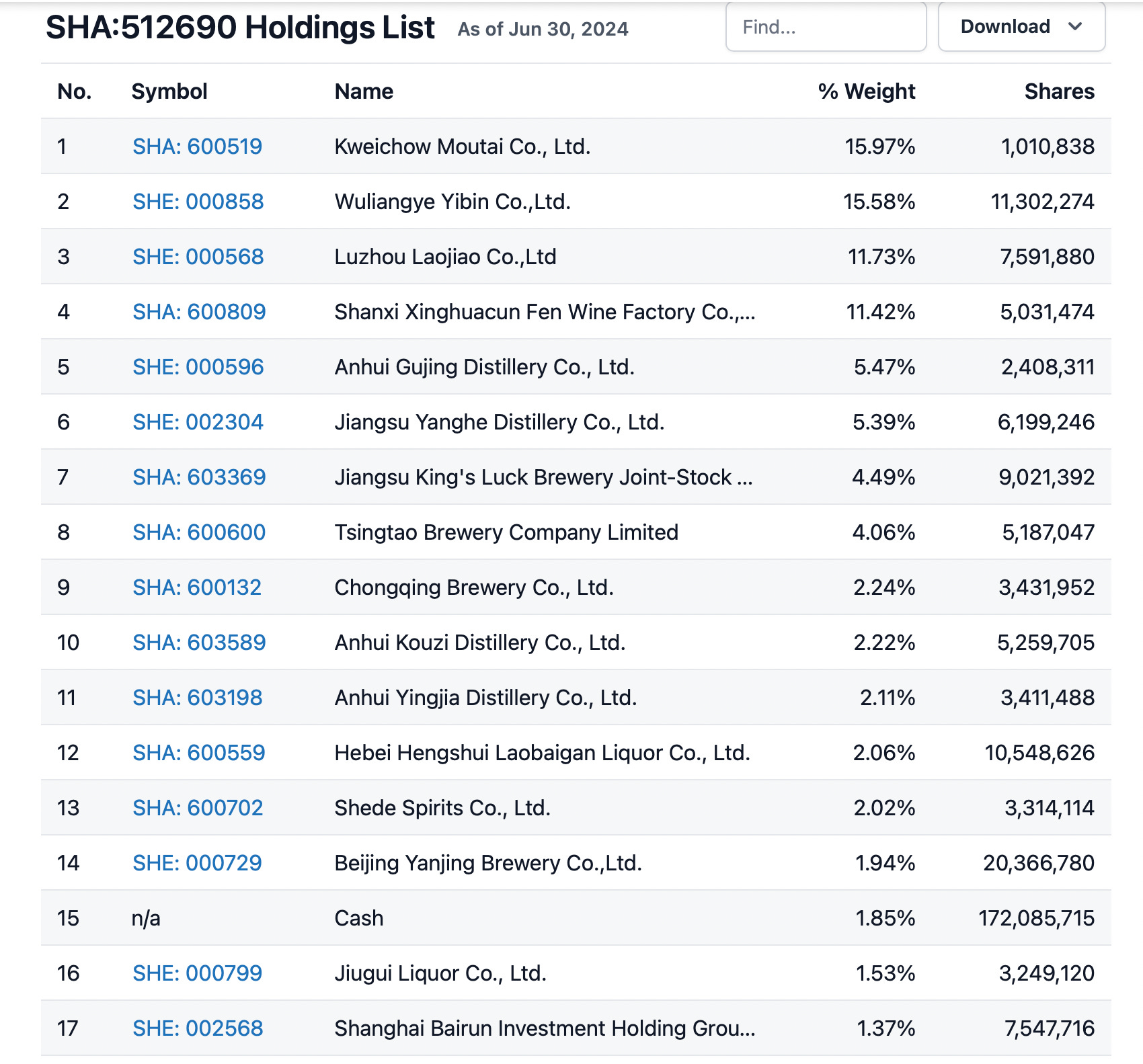
Task: Select Anhui Yingjia Distillery Co., Ltd. name
Action: tap(485, 698)
